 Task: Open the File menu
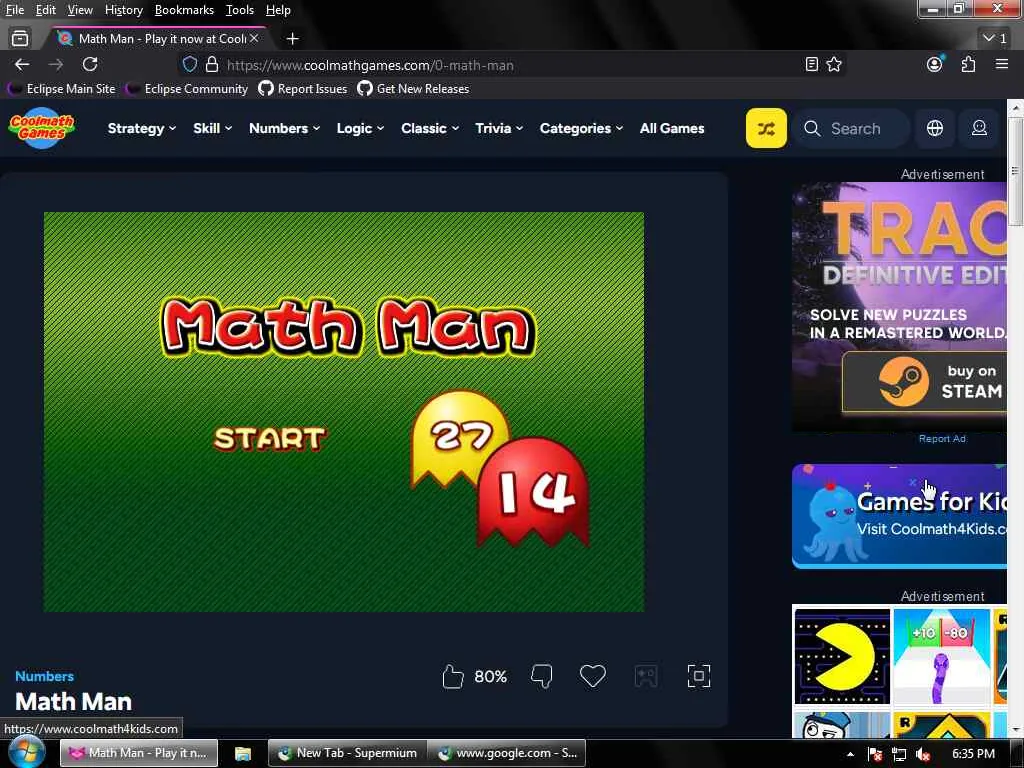[14, 10]
